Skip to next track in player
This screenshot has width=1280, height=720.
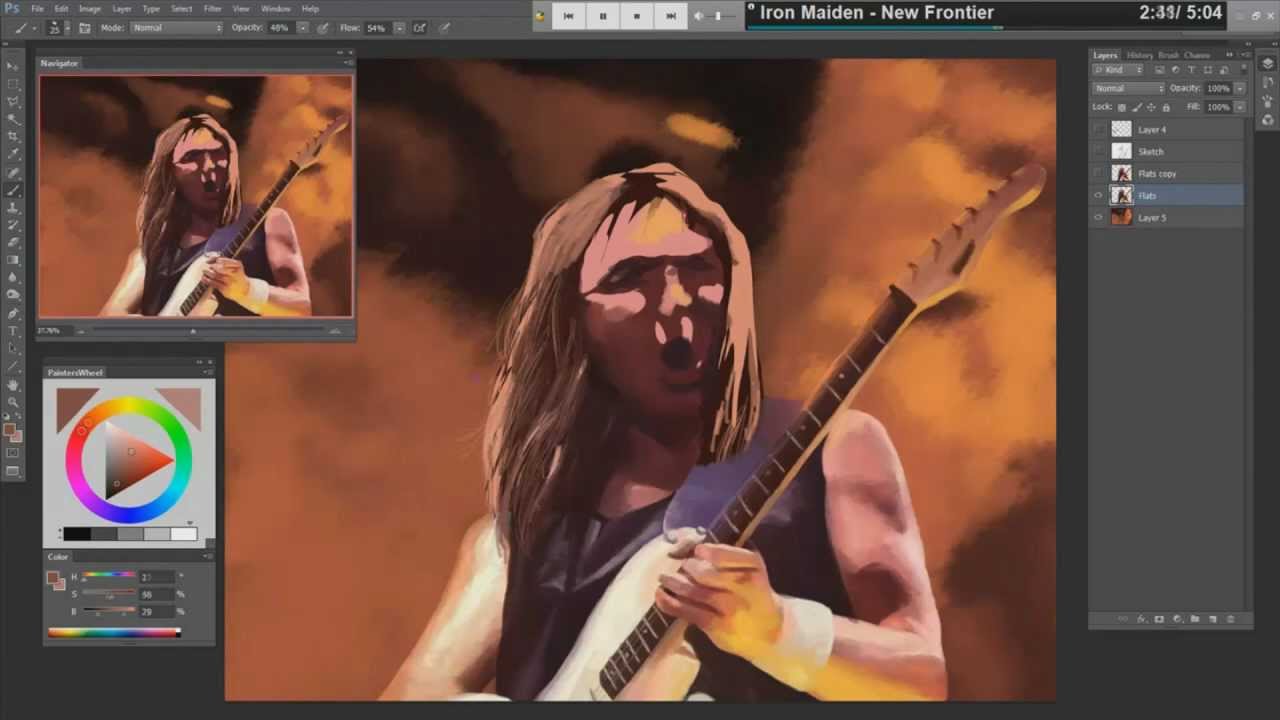tap(671, 15)
